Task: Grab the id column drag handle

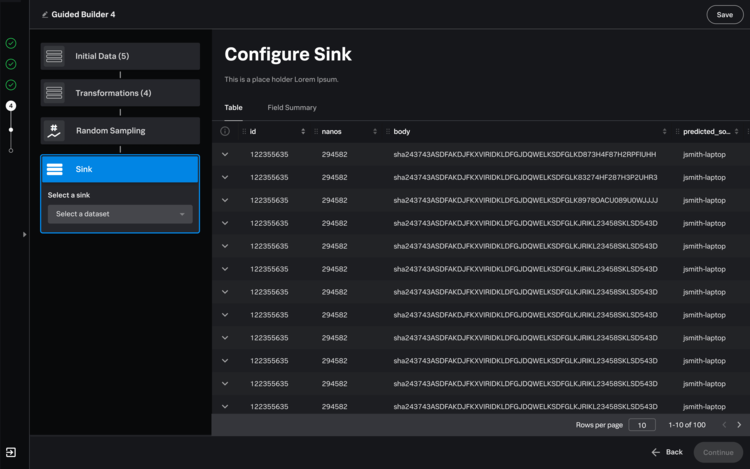Action: pos(244,131)
